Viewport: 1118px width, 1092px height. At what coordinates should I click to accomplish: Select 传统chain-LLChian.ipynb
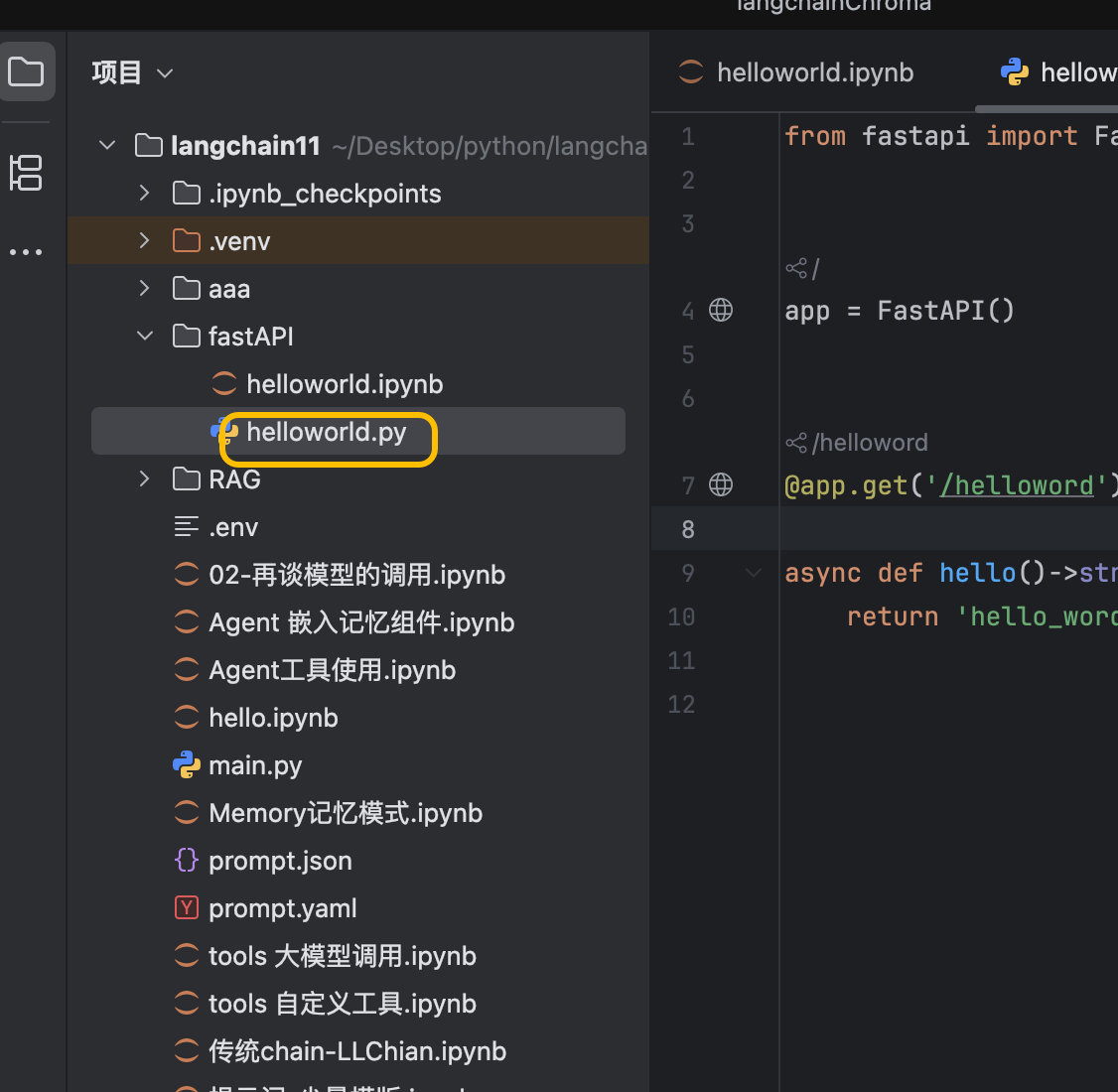tap(357, 1051)
